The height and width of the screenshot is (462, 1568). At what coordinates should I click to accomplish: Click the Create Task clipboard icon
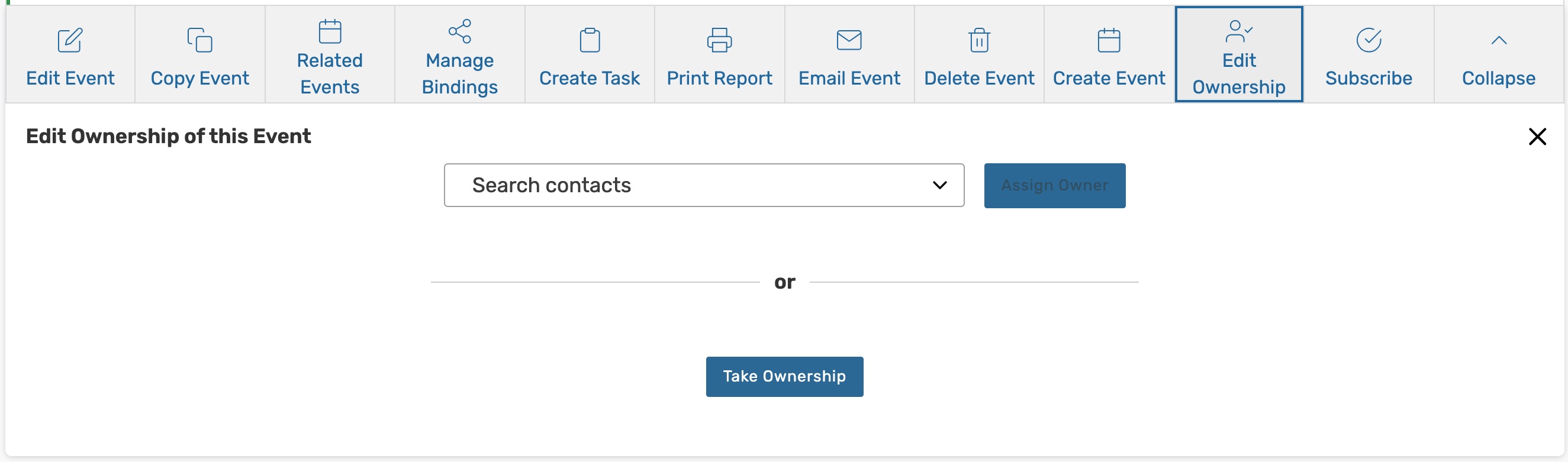tap(589, 40)
